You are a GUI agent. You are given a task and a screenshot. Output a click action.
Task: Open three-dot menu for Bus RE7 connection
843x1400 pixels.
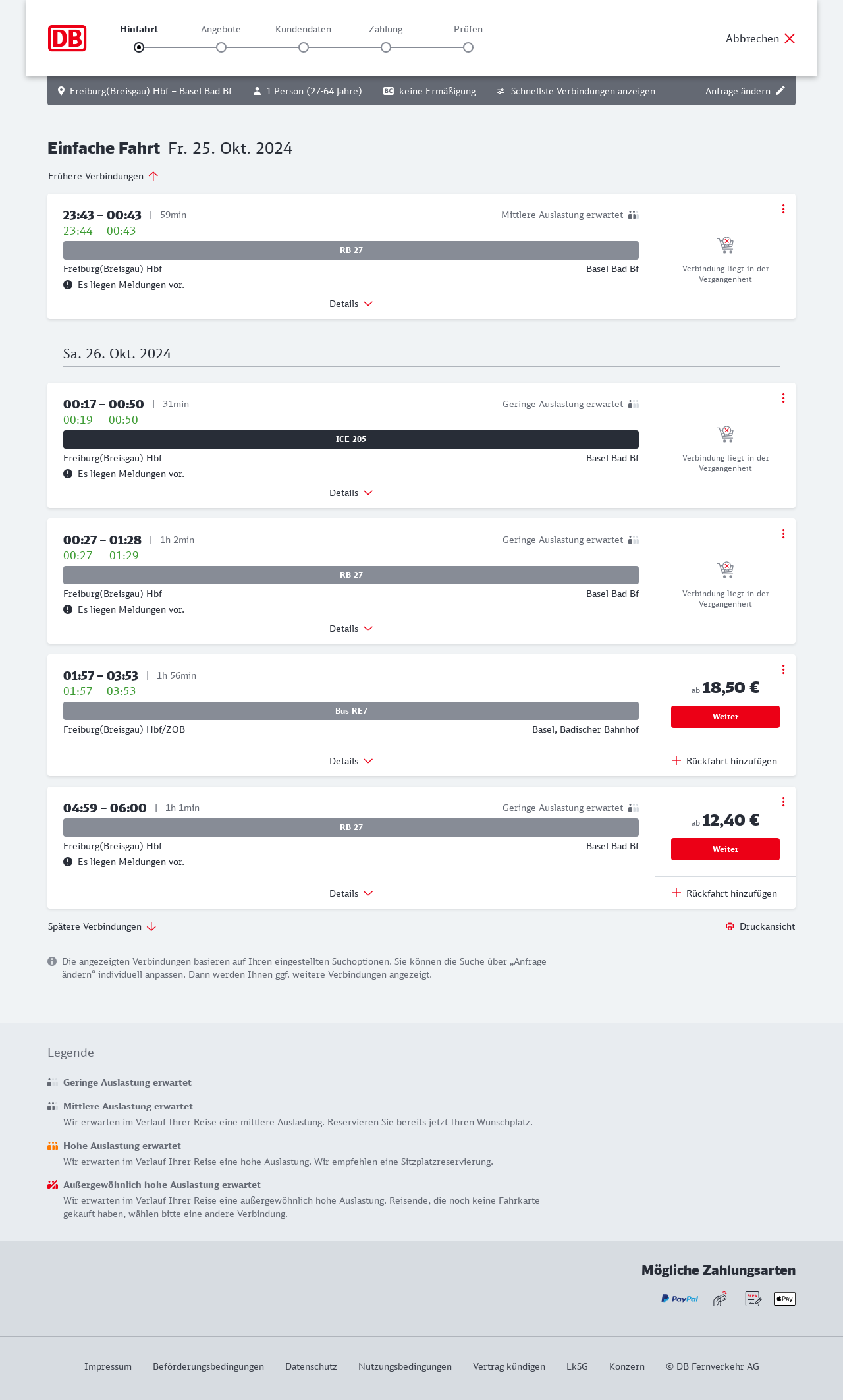click(783, 669)
